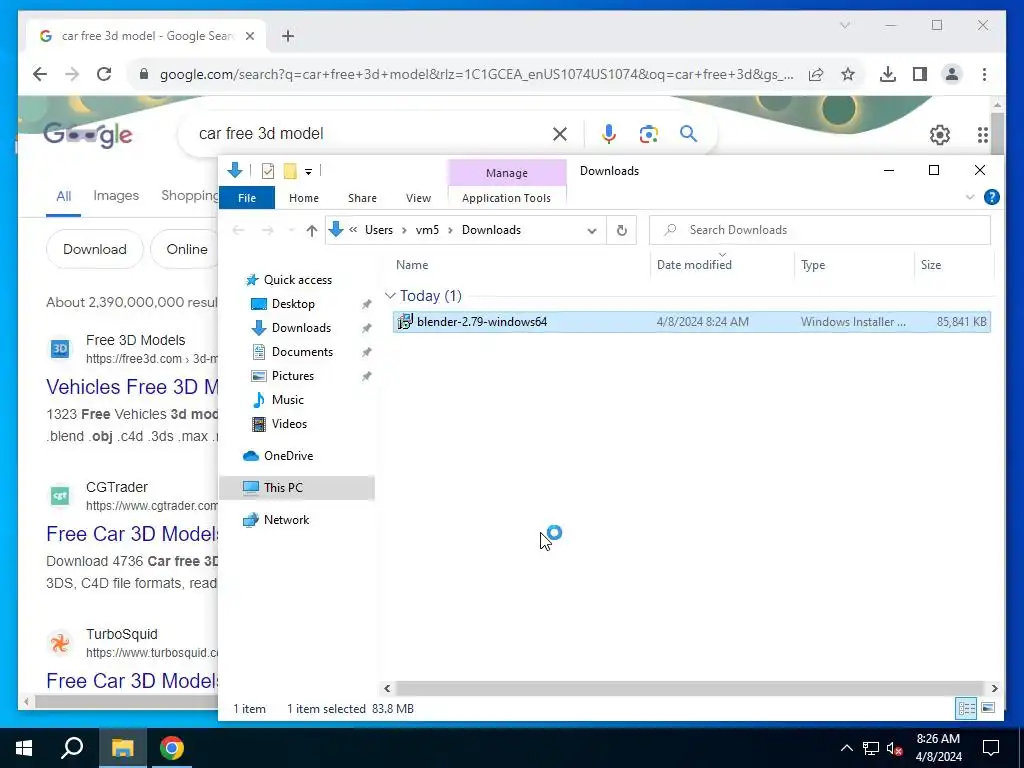Open the CGTrader Free Car 3D Models link
This screenshot has width=1024, height=768.
pyautogui.click(x=132, y=534)
